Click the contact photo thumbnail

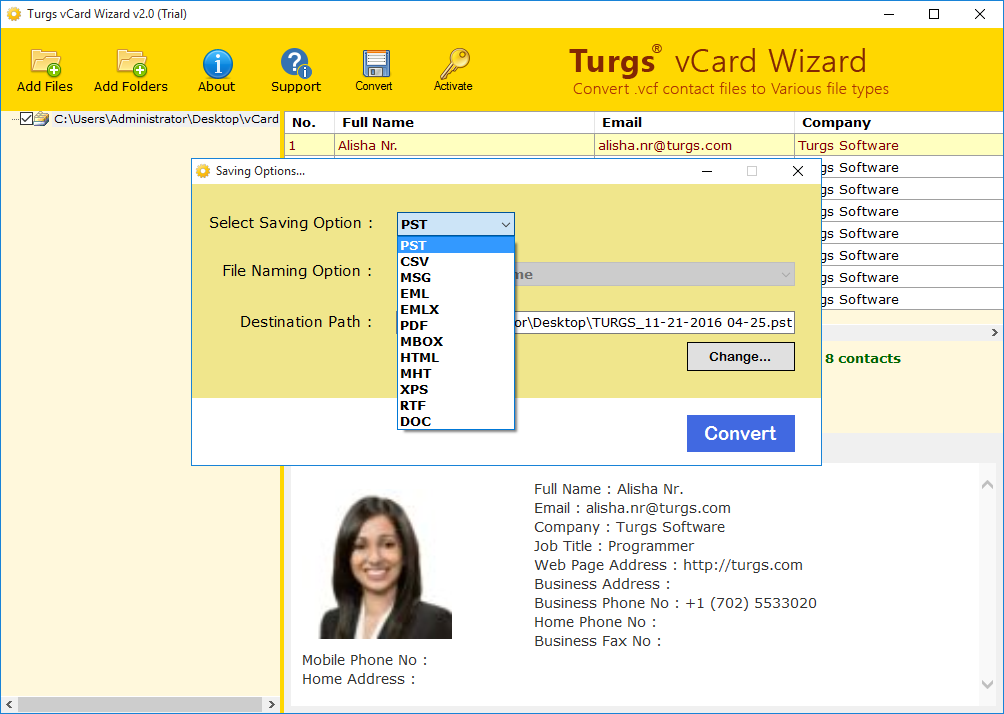(x=385, y=567)
